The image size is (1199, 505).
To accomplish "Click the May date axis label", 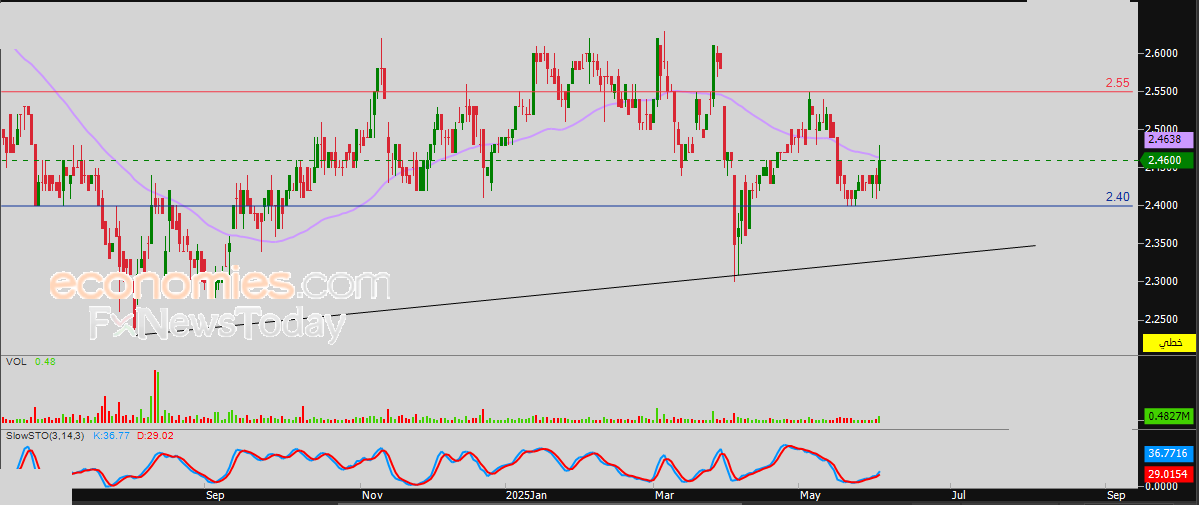I will coord(811,497).
